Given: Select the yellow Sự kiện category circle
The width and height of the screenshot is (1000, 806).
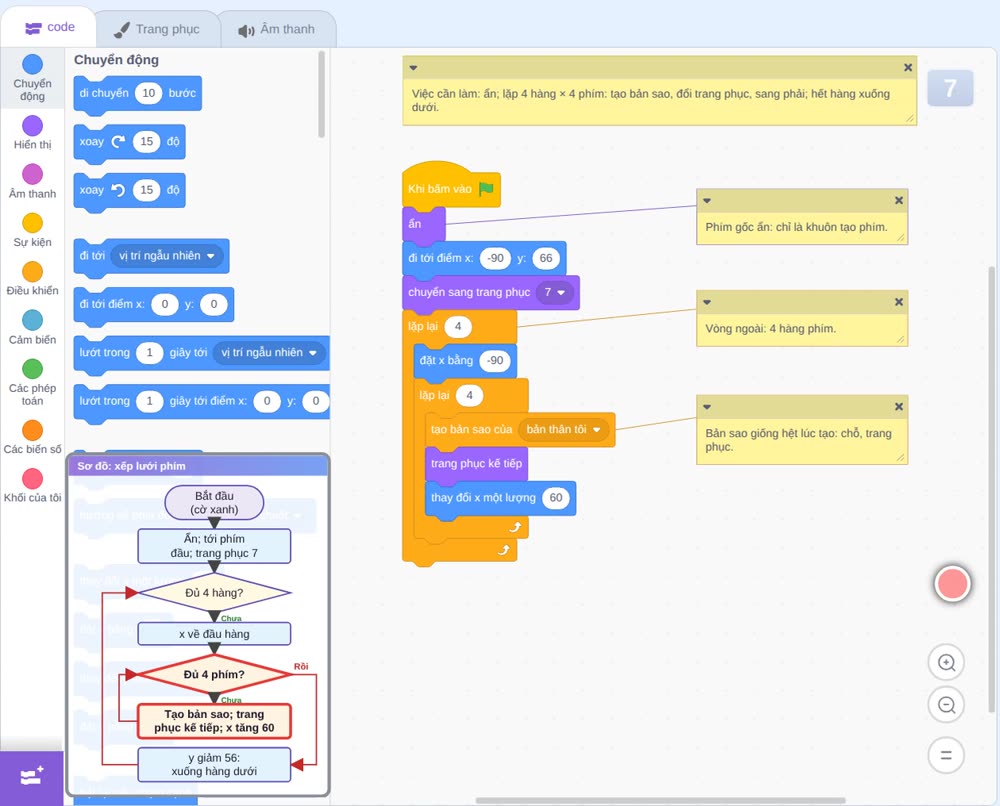Looking at the screenshot, I should tap(33, 223).
